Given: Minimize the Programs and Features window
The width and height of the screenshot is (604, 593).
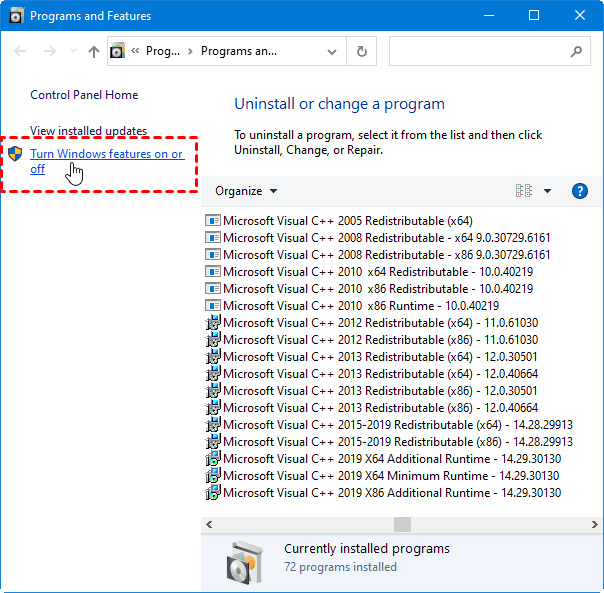Looking at the screenshot, I should point(489,15).
